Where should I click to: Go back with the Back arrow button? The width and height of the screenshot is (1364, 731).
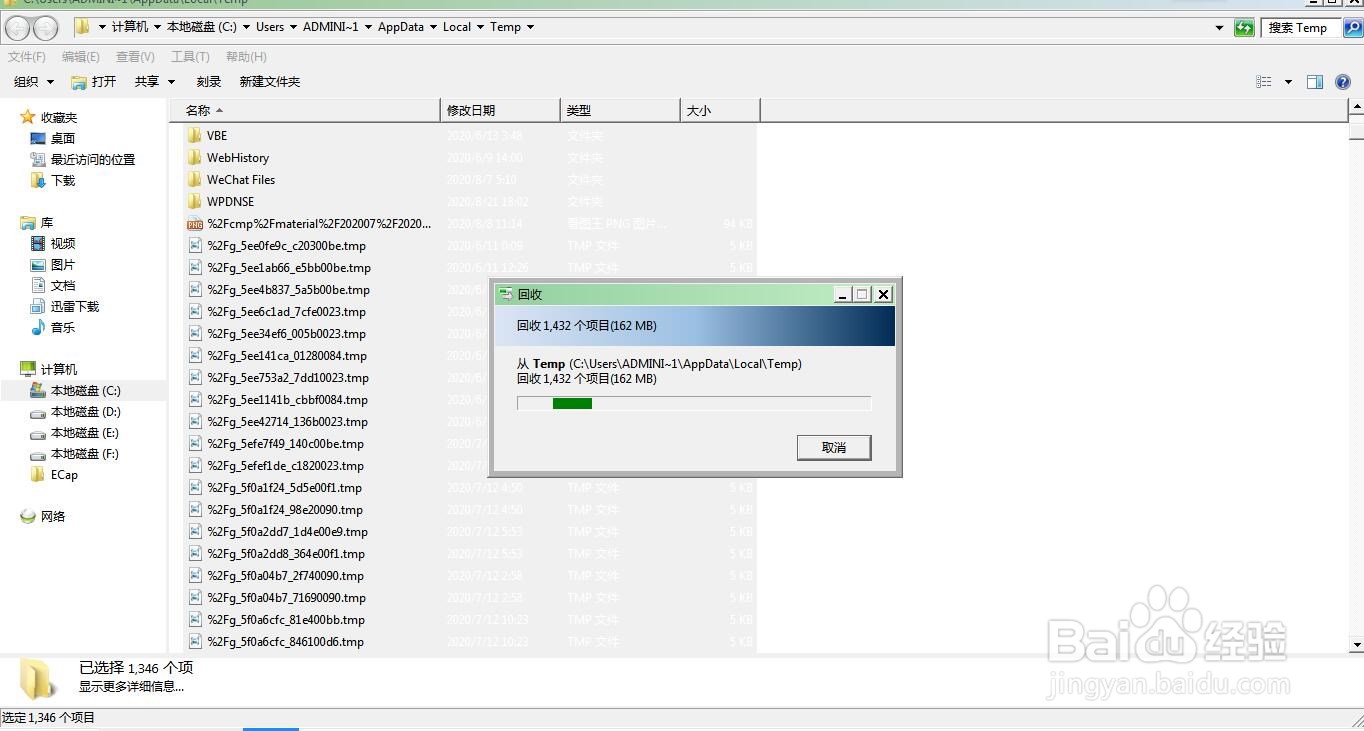[18, 28]
